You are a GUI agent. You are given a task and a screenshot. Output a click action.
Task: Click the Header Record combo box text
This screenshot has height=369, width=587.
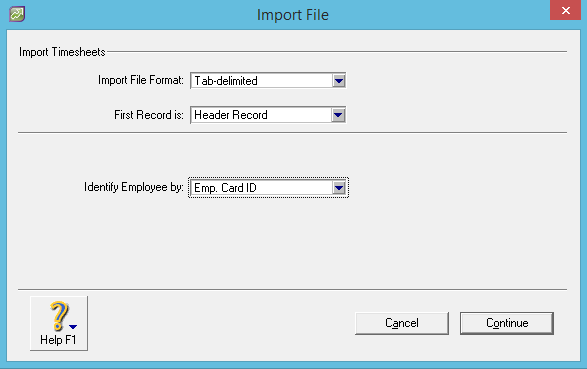[231, 115]
